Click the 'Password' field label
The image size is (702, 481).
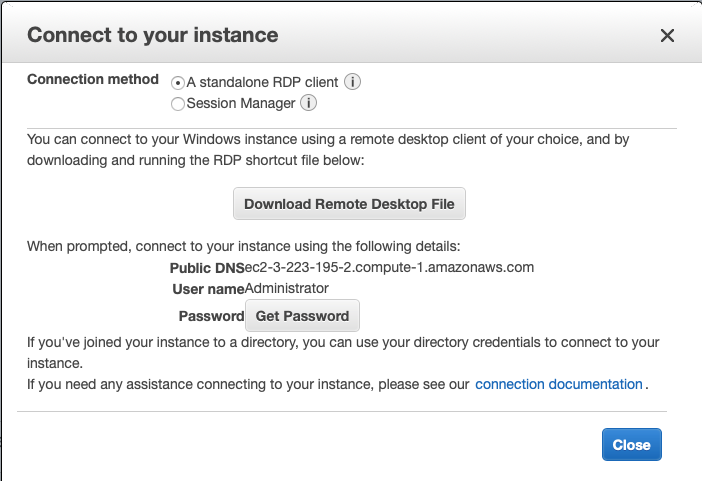tap(211, 316)
